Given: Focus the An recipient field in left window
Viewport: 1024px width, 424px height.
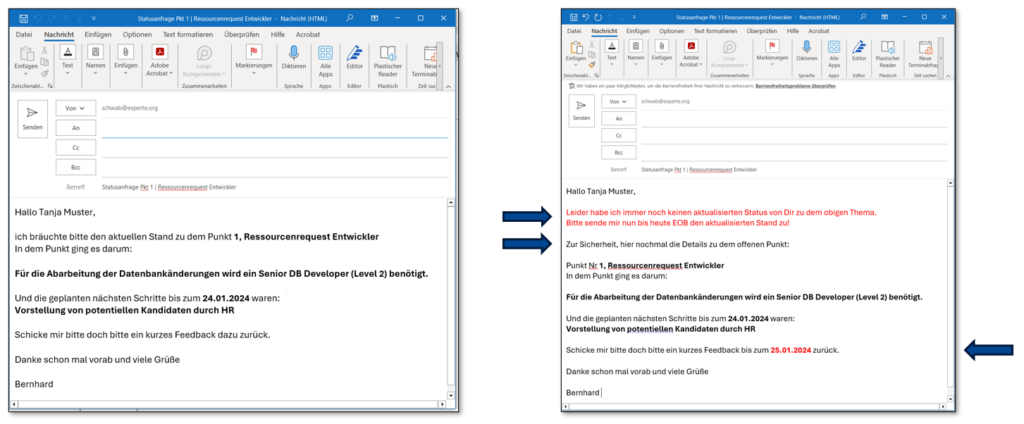Looking at the screenshot, I should 274,129.
